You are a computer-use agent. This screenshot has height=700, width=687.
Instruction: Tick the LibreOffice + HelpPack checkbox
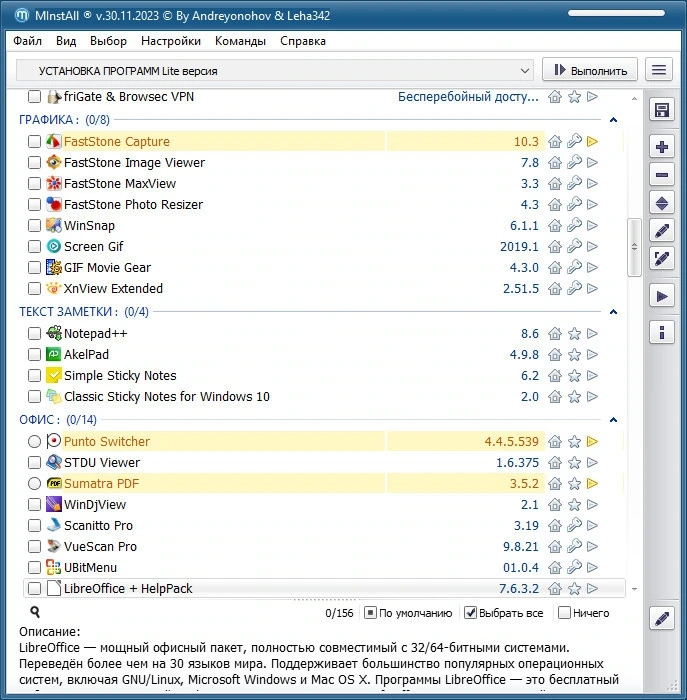coord(34,588)
